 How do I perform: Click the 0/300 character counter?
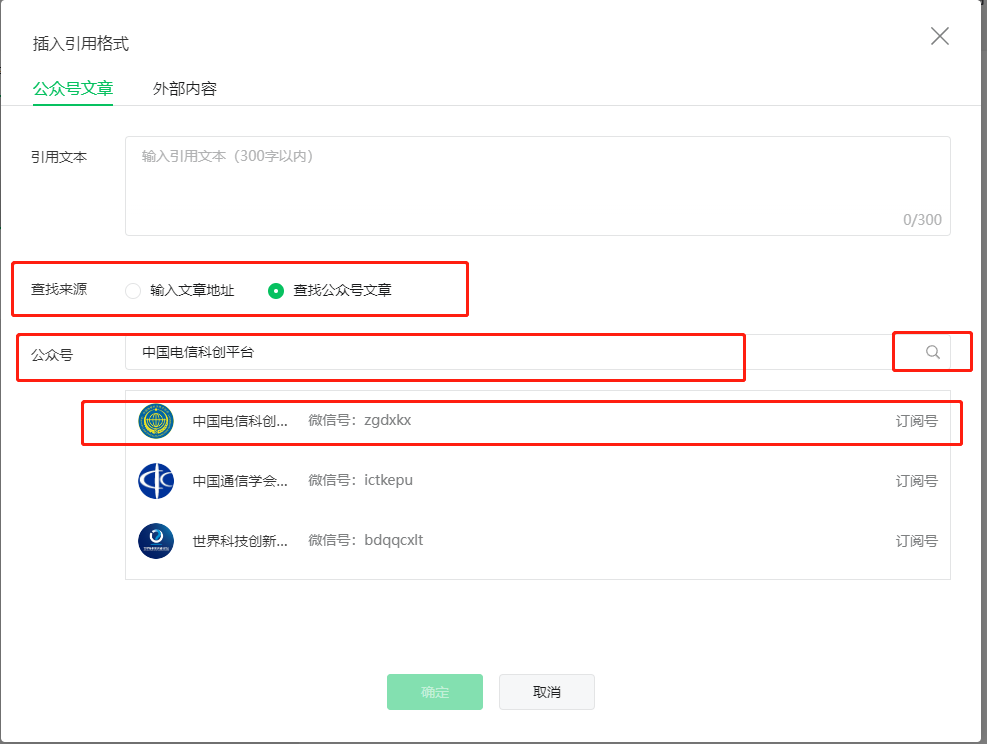[922, 220]
